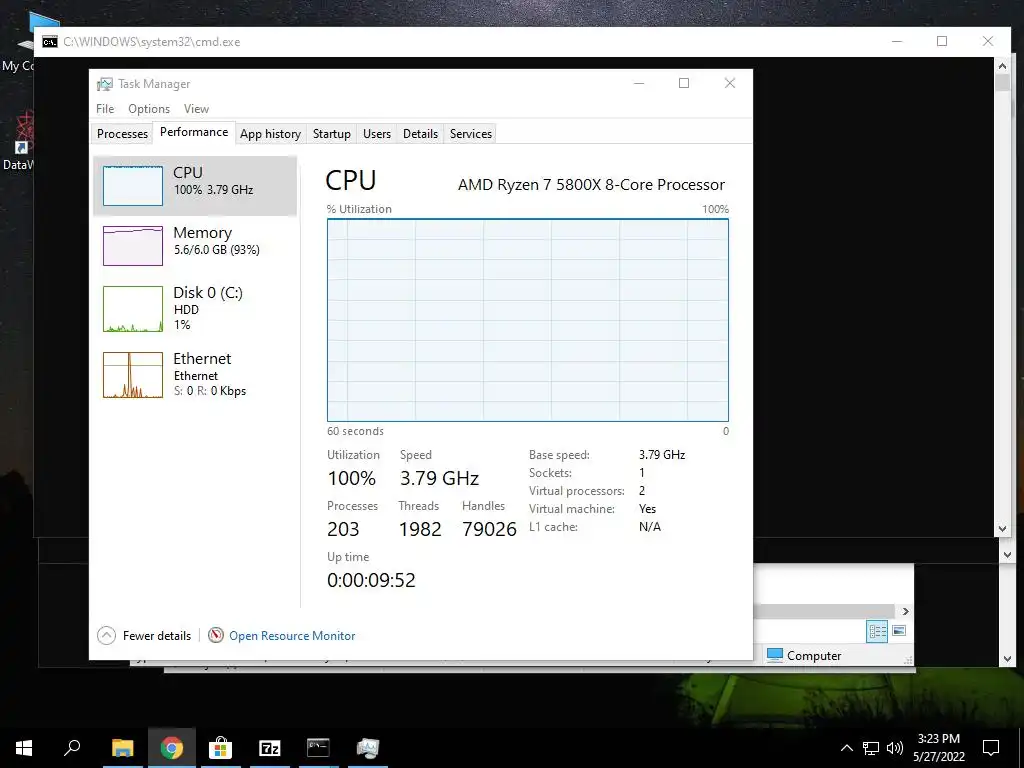Select the details view icon in background window
1024x768 pixels.
[877, 631]
